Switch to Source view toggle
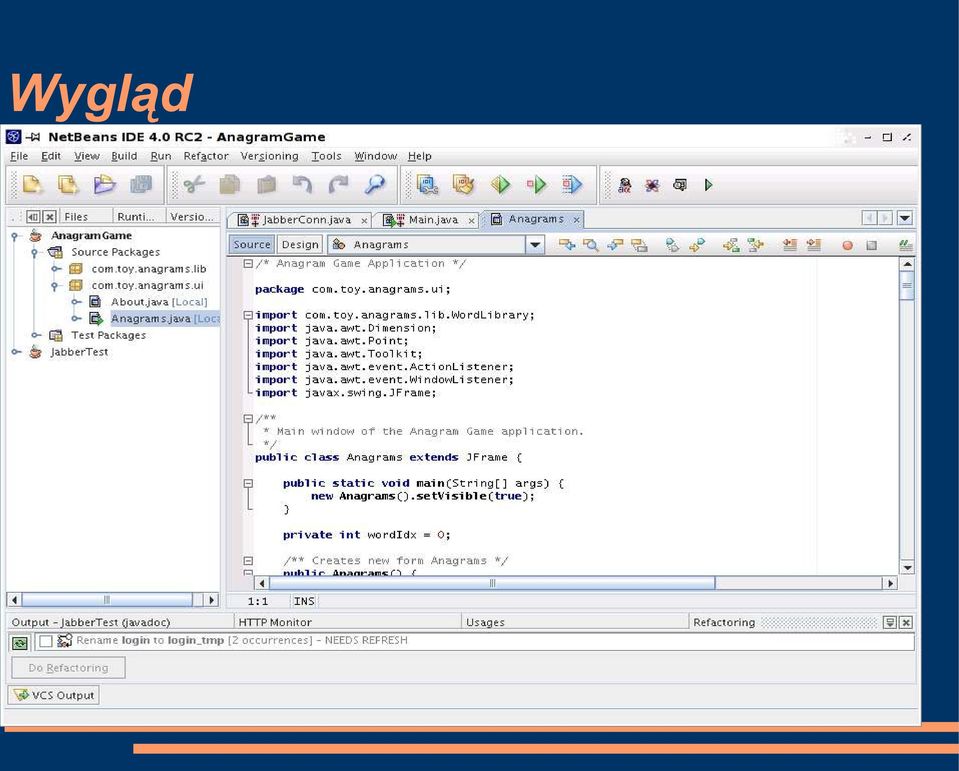Screen dimensions: 959x771 (x=251, y=245)
